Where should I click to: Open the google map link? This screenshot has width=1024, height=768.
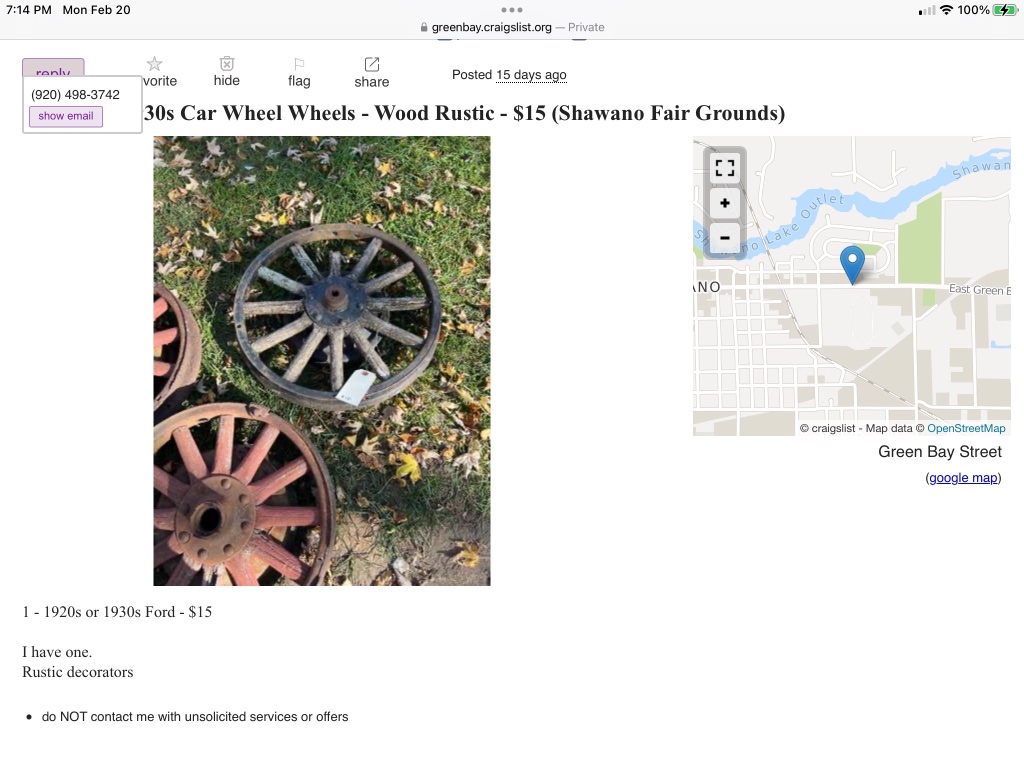point(963,478)
